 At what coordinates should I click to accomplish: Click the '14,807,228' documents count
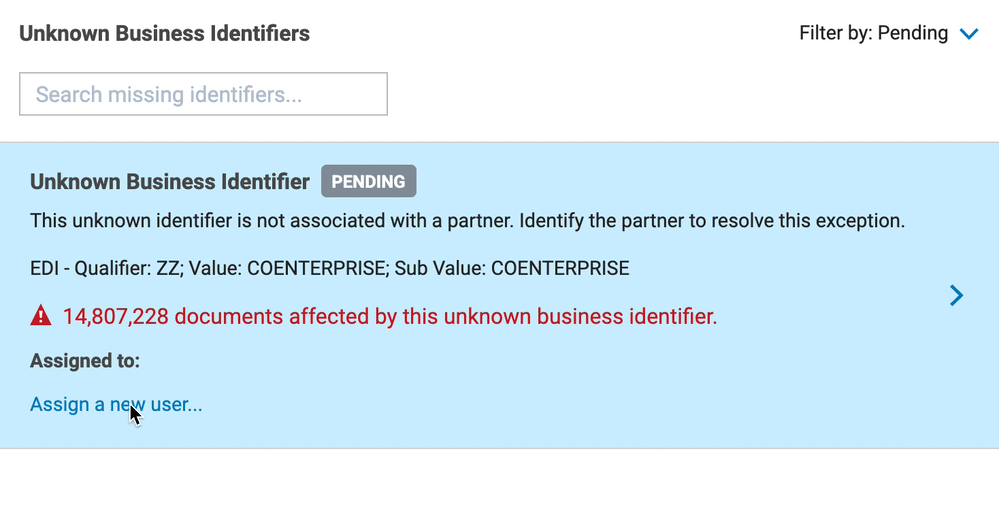[x=116, y=316]
